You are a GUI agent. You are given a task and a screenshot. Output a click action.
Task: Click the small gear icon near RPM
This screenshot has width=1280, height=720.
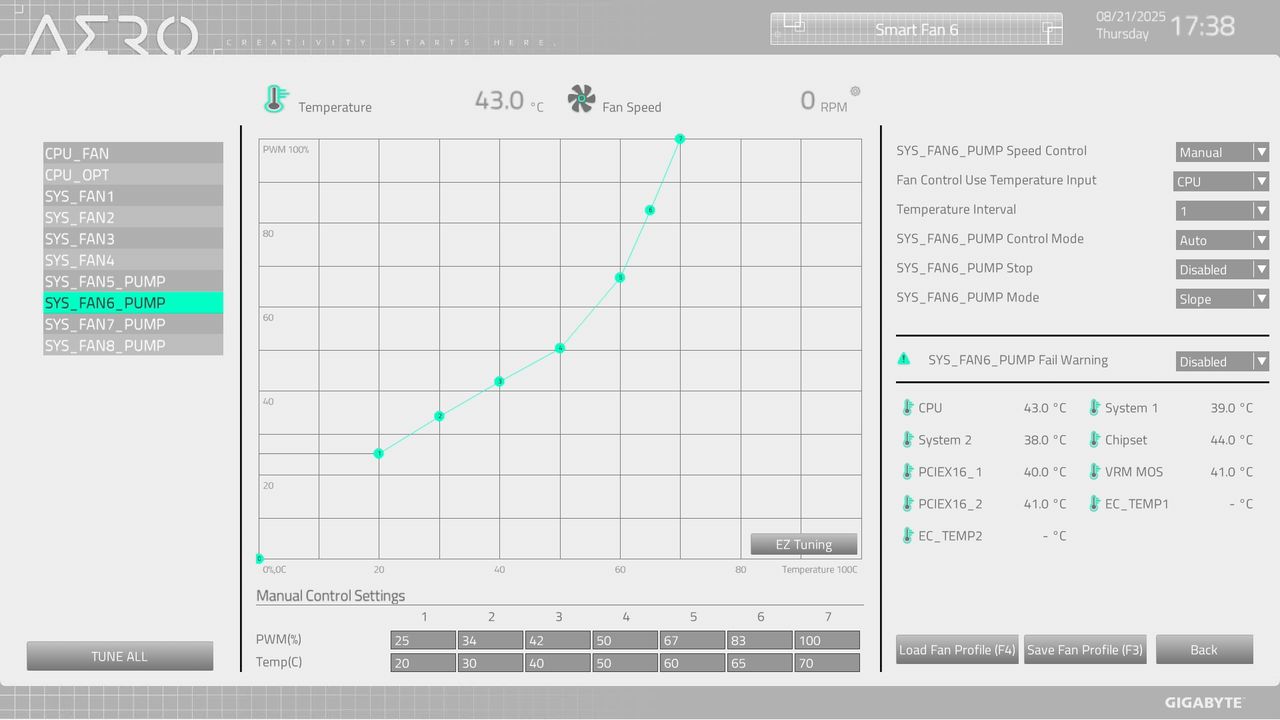(855, 91)
